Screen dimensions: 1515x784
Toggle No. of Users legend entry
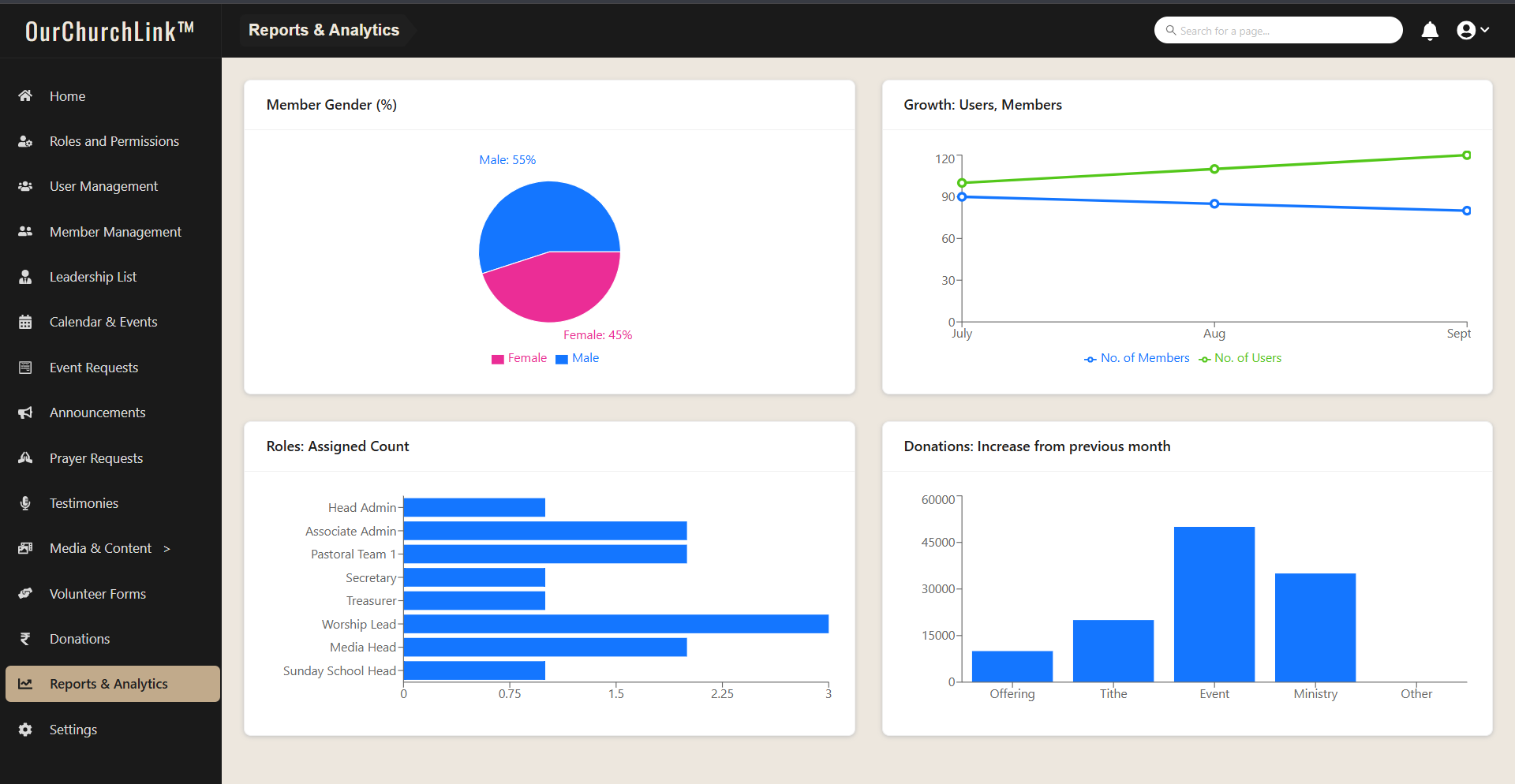(1240, 358)
